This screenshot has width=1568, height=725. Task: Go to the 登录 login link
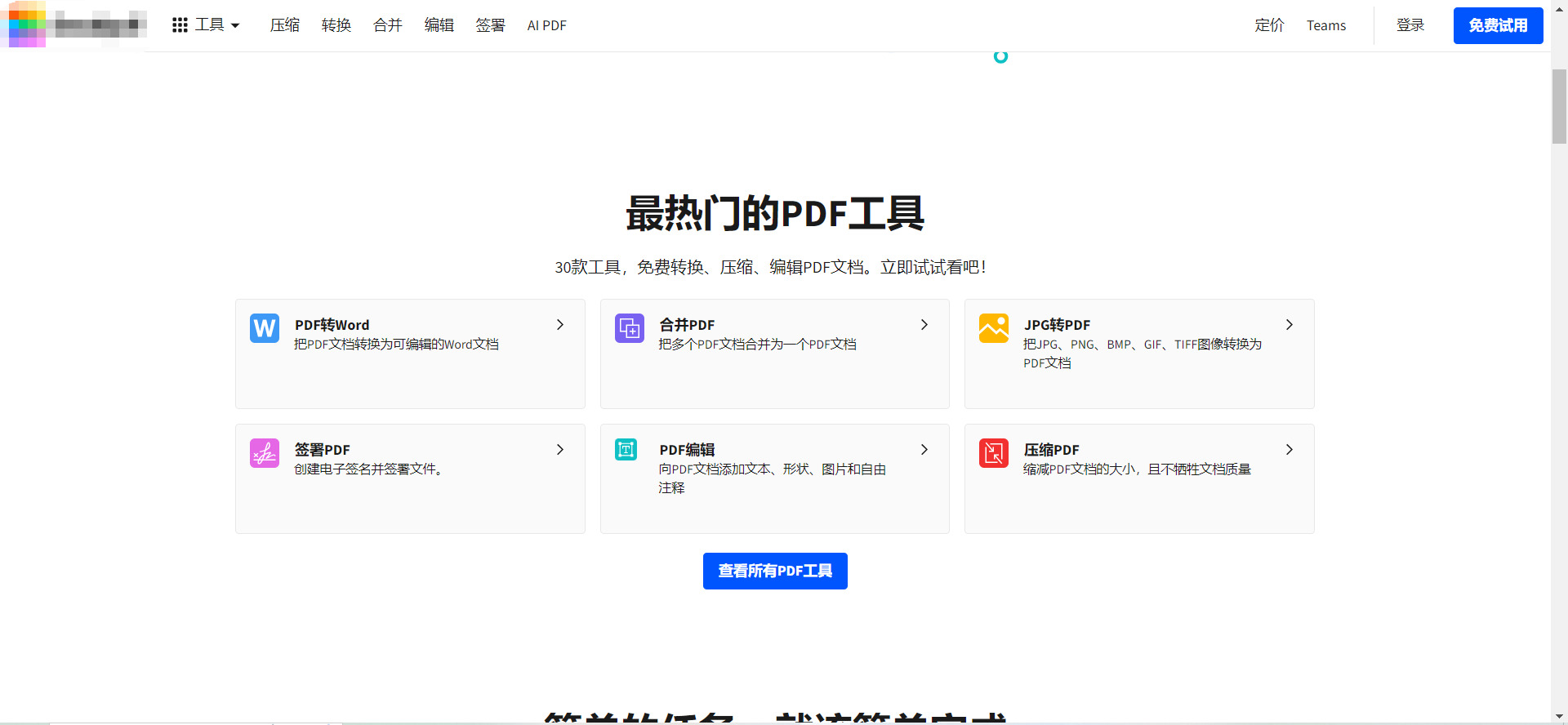point(1410,25)
